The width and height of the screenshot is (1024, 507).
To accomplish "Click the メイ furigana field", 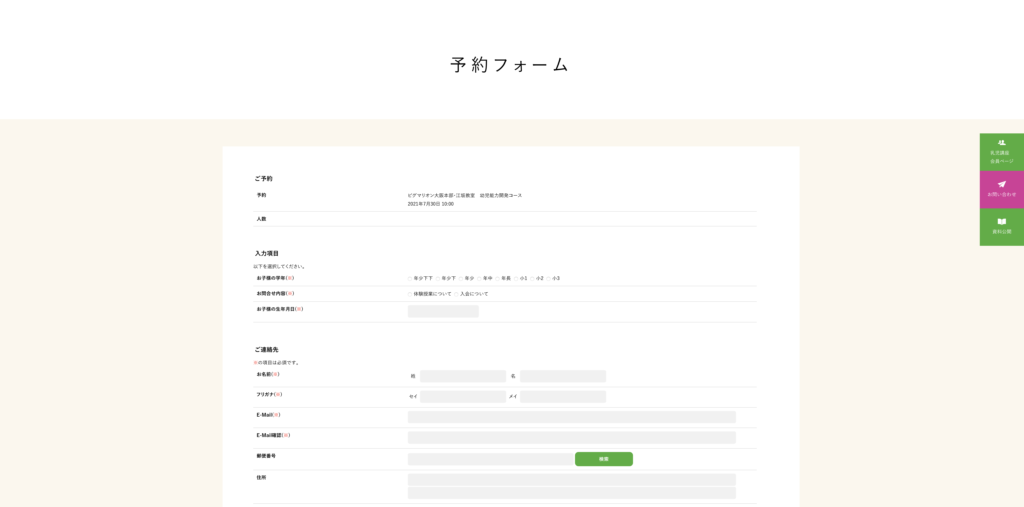I will point(563,397).
